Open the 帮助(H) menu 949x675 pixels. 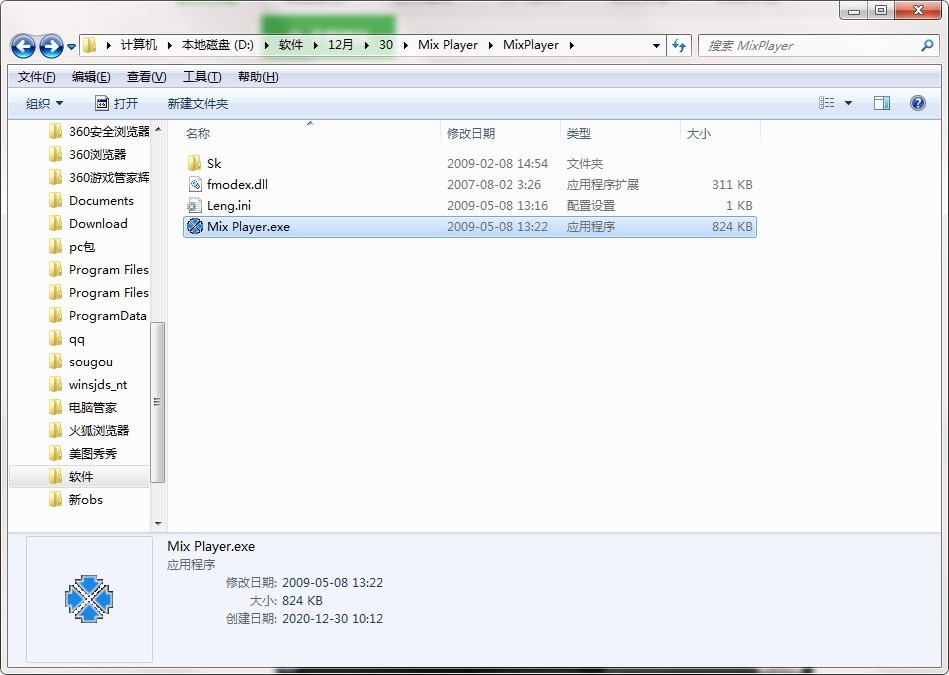click(x=258, y=77)
